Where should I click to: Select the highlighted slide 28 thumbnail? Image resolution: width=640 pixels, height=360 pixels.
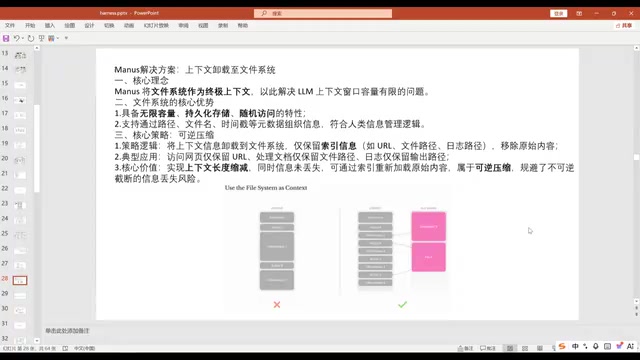click(20, 280)
